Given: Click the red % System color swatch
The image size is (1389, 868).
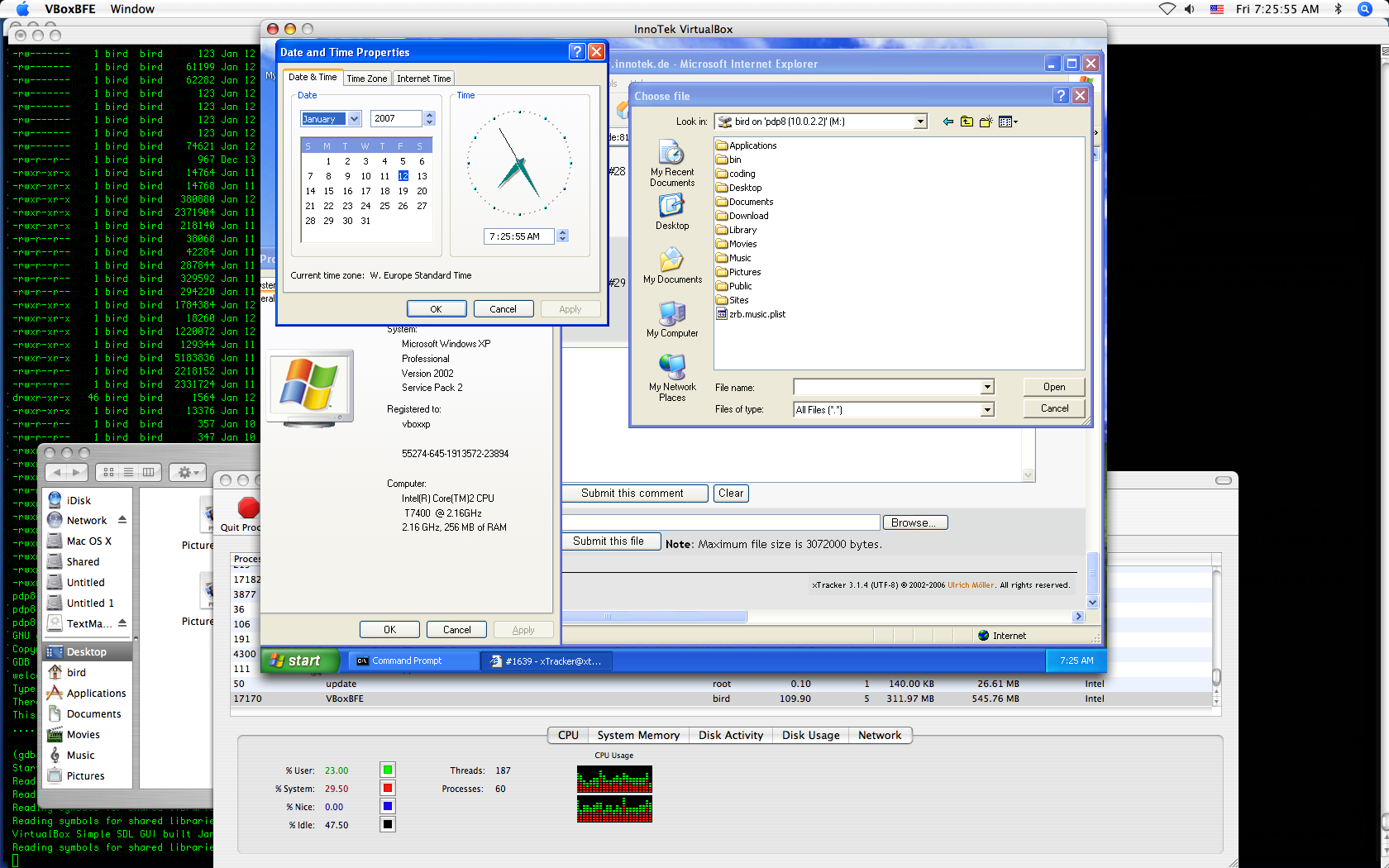Looking at the screenshot, I should tap(387, 788).
